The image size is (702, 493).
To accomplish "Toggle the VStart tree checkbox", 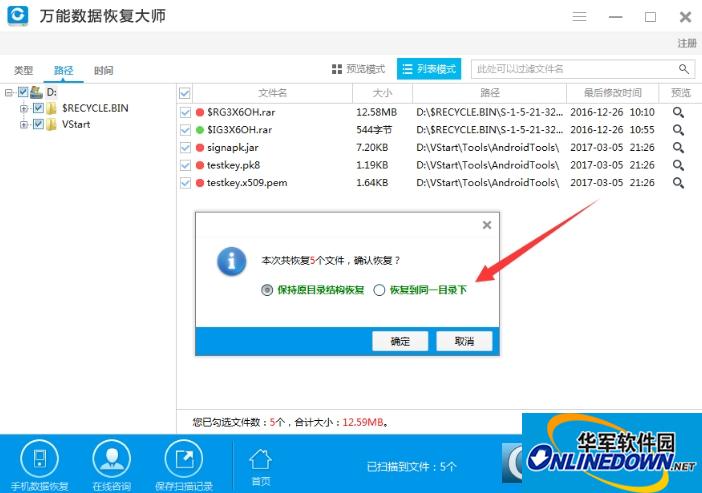I will (39, 124).
